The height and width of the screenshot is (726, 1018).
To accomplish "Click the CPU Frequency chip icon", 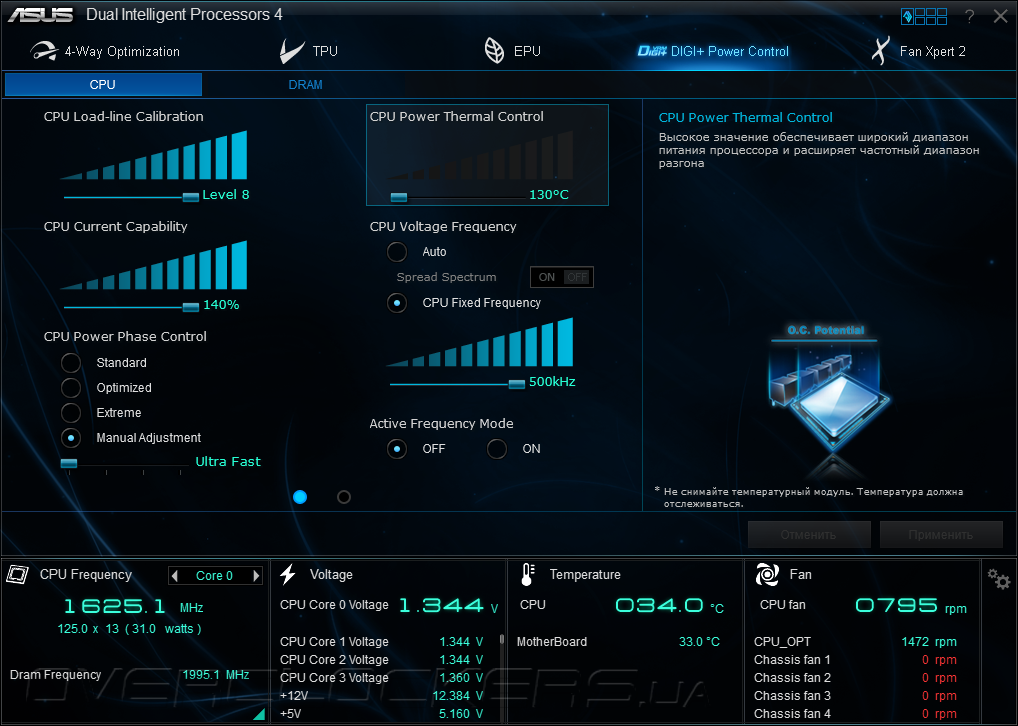I will 18,574.
